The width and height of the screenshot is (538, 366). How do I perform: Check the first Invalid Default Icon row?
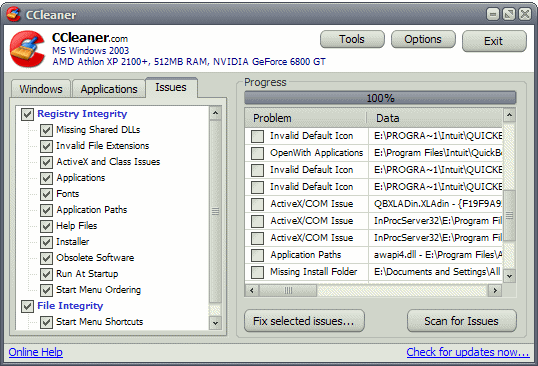click(257, 136)
